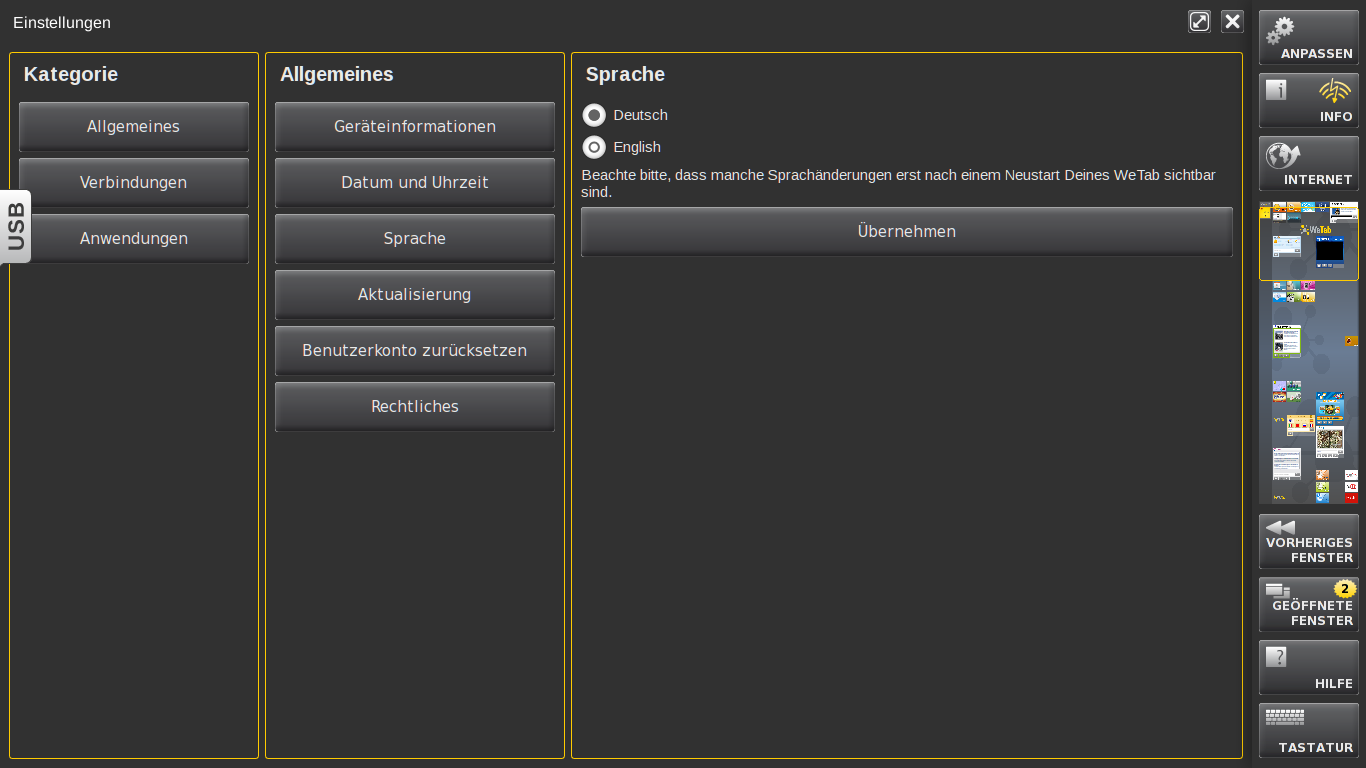
Task: Open the Anpassen gear icon
Action: [1280, 31]
